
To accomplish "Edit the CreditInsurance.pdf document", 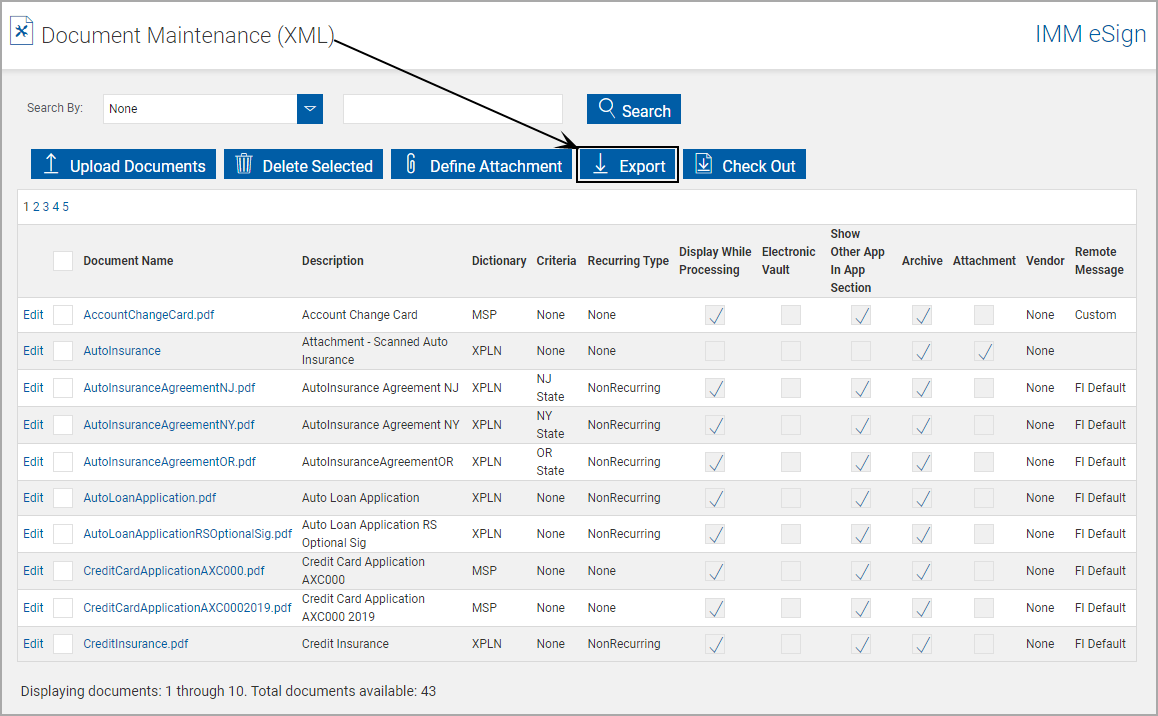I will [x=33, y=643].
